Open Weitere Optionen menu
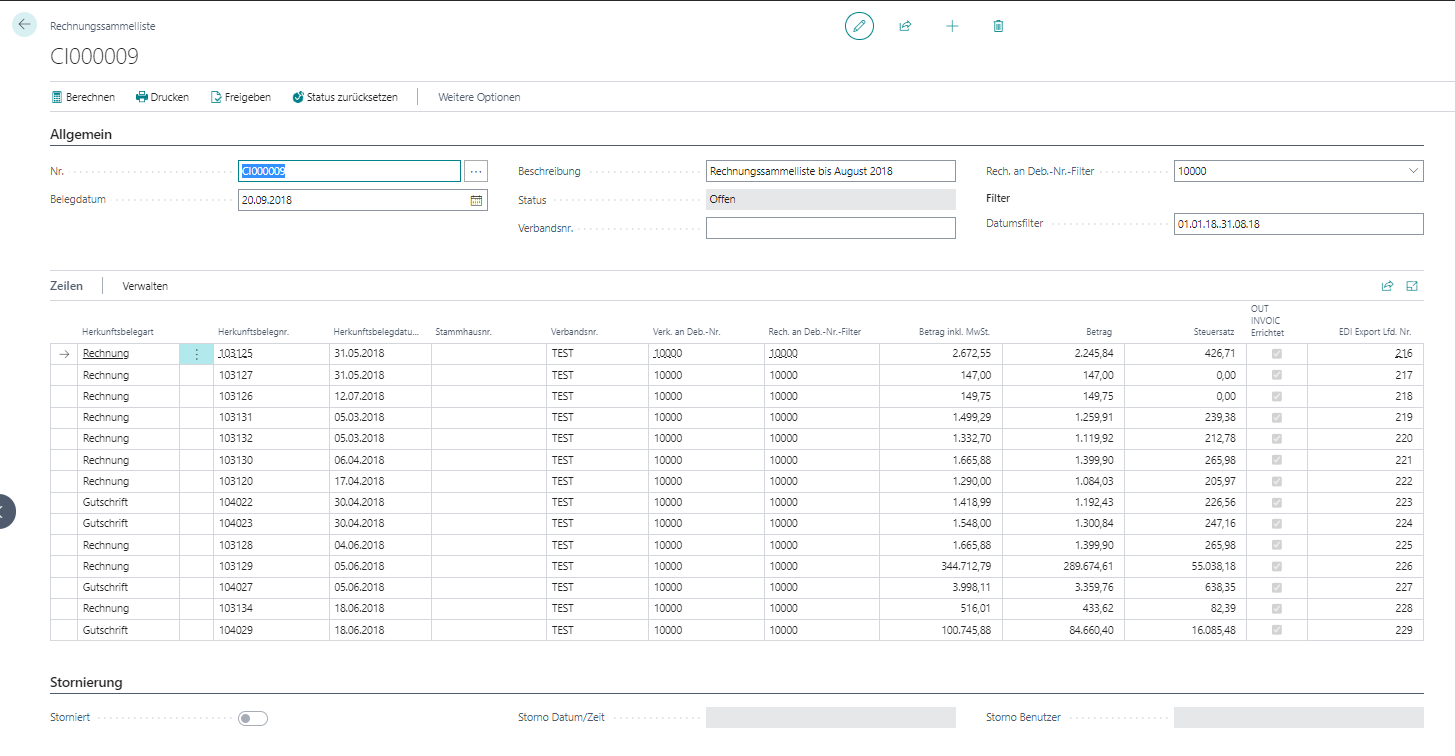This screenshot has height=756, width=1455. pyautogui.click(x=479, y=97)
